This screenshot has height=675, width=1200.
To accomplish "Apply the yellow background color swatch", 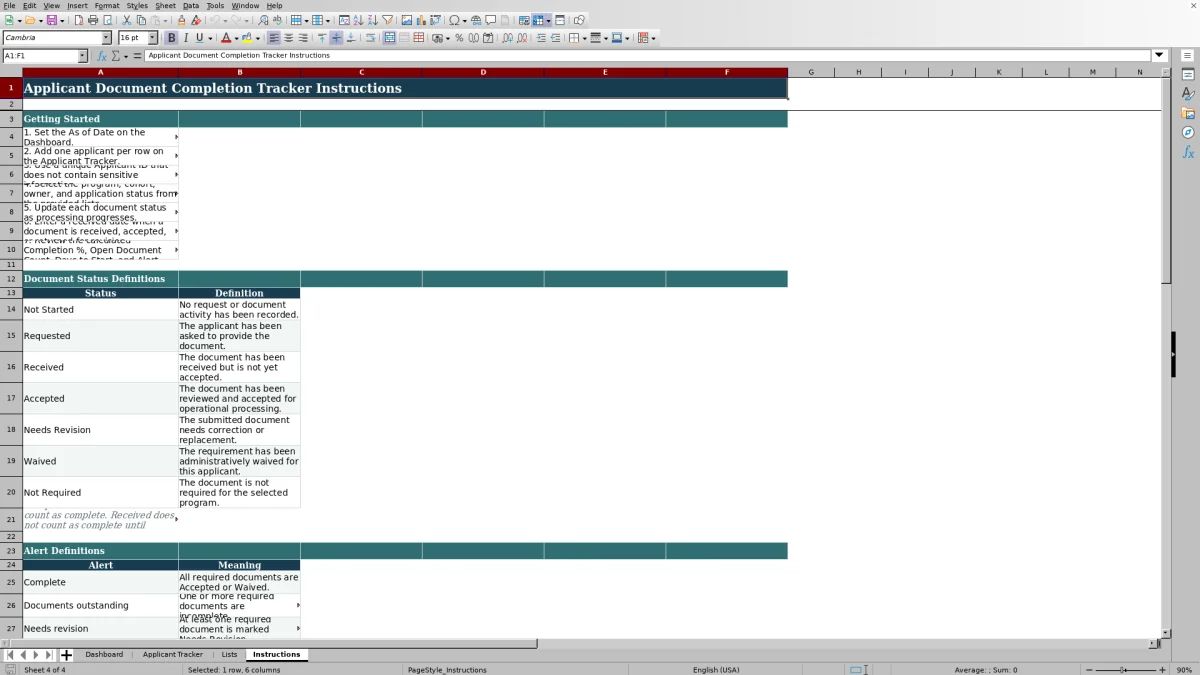I will tap(247, 38).
